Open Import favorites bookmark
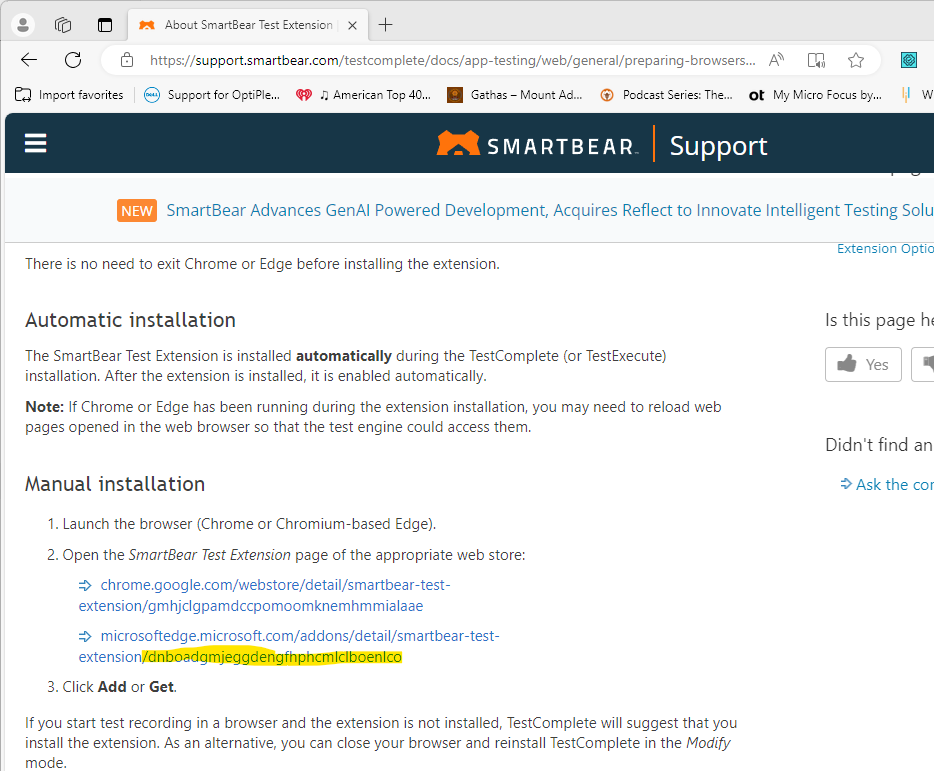 (x=69, y=95)
